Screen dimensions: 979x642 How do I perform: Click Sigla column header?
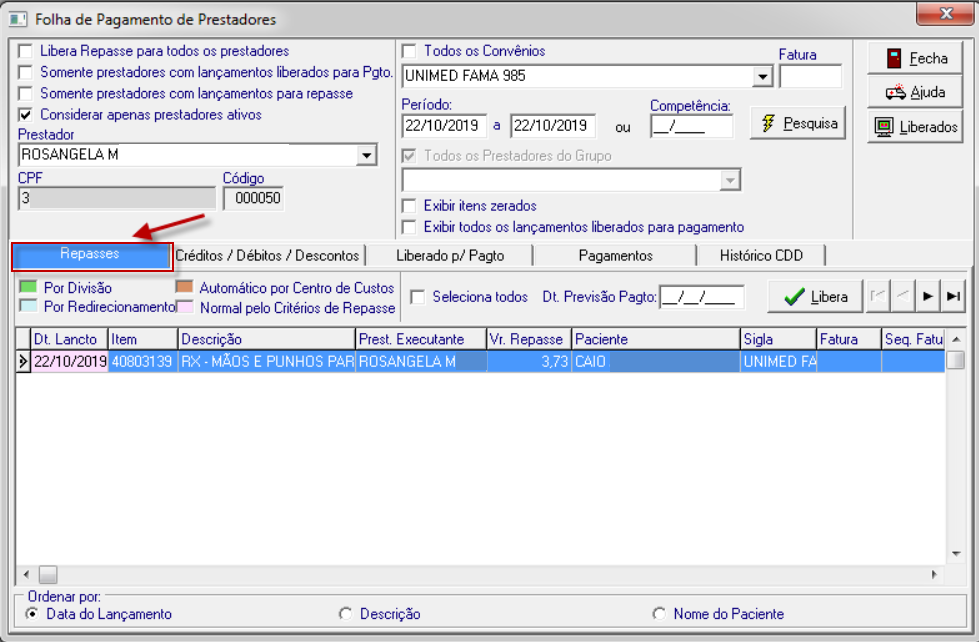(779, 340)
